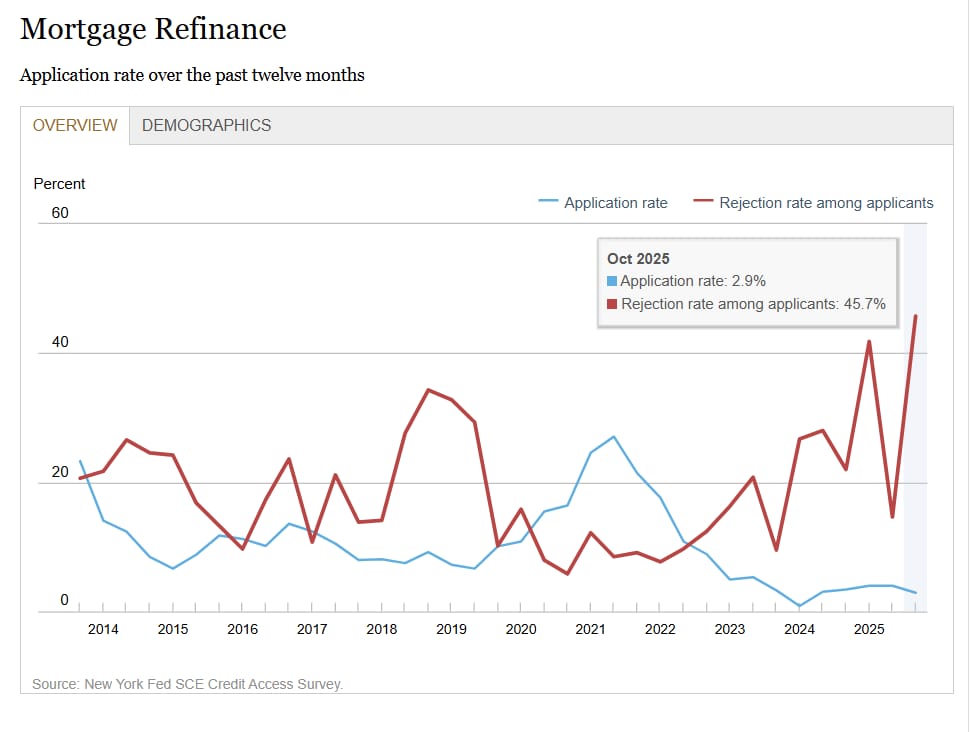Click the Oct 2025 tooltip title
This screenshot has width=970, height=732.
[x=638, y=259]
